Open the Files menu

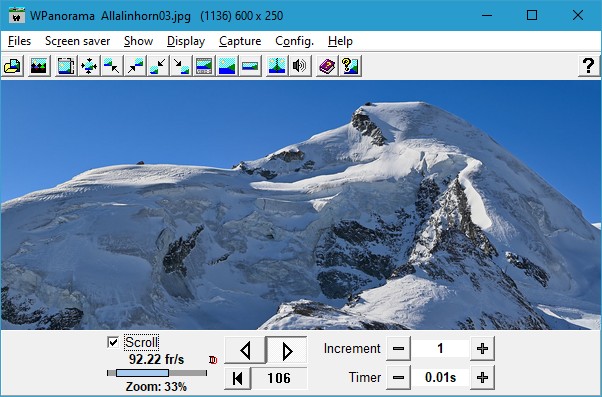click(19, 41)
